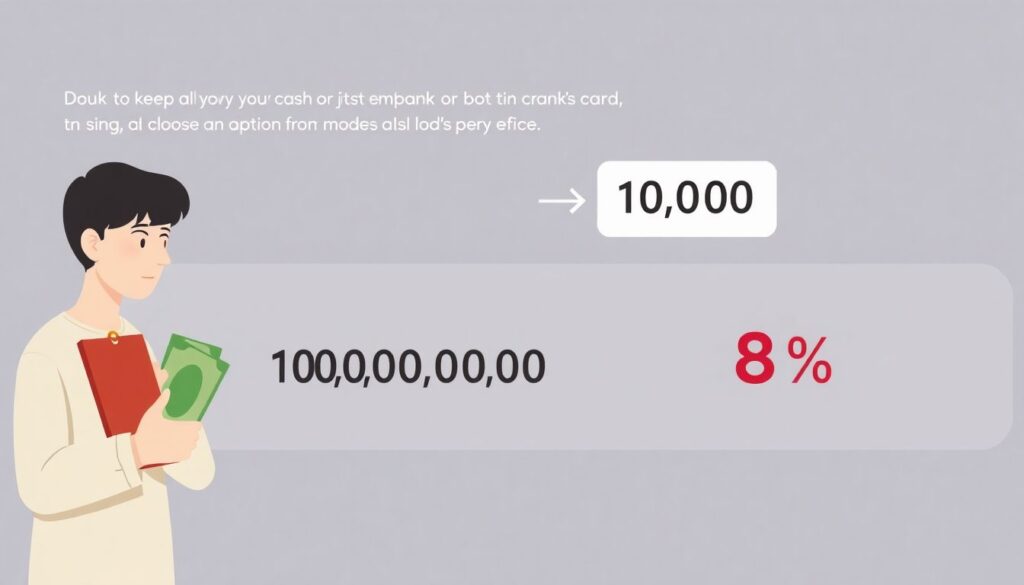Click the large 100,0,00,00,00 number
The image size is (1024, 585).
408,367
